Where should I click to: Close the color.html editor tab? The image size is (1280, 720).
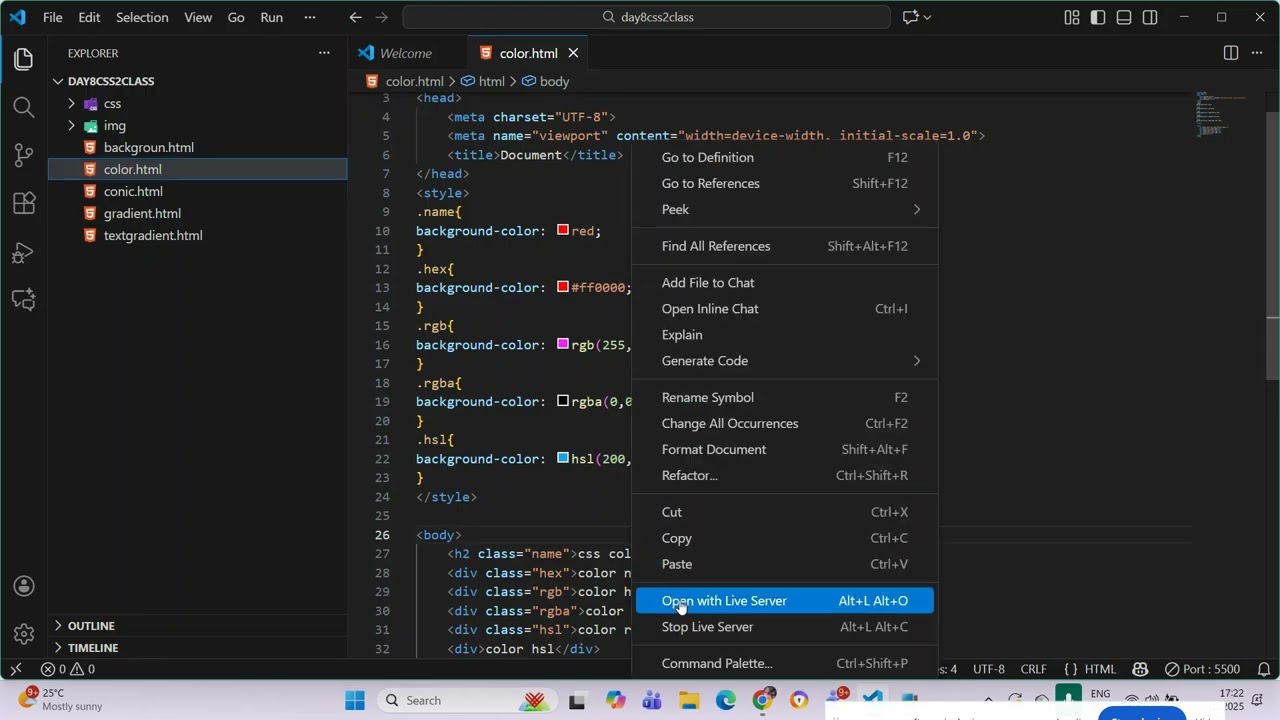573,53
